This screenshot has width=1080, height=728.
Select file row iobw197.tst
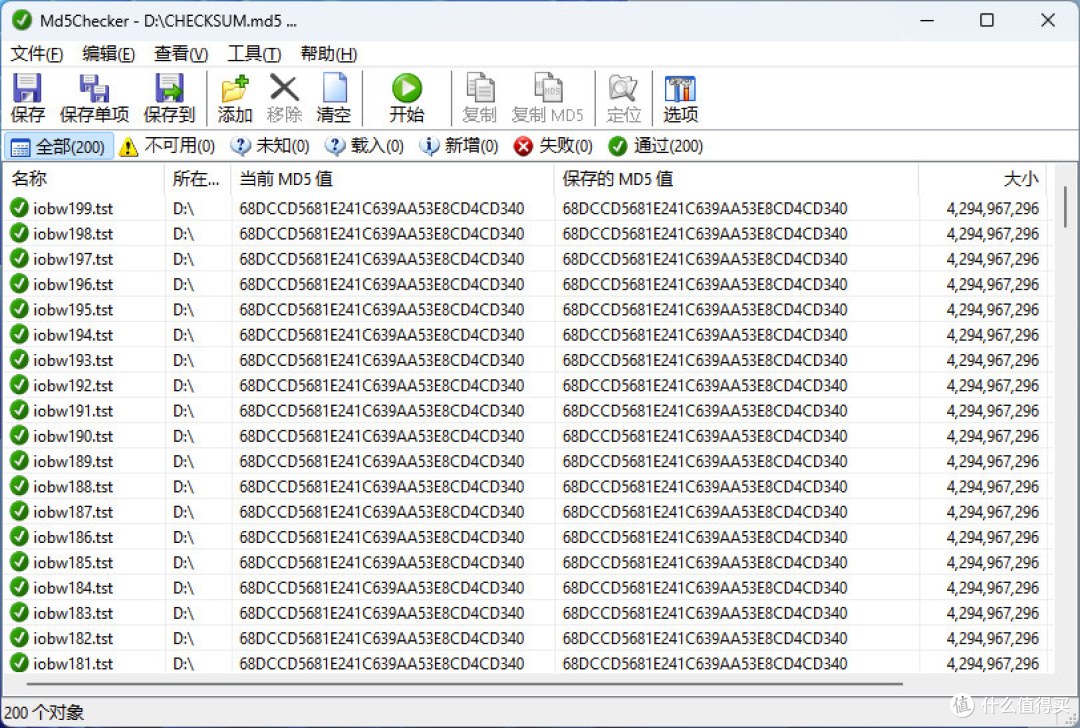(x=528, y=259)
